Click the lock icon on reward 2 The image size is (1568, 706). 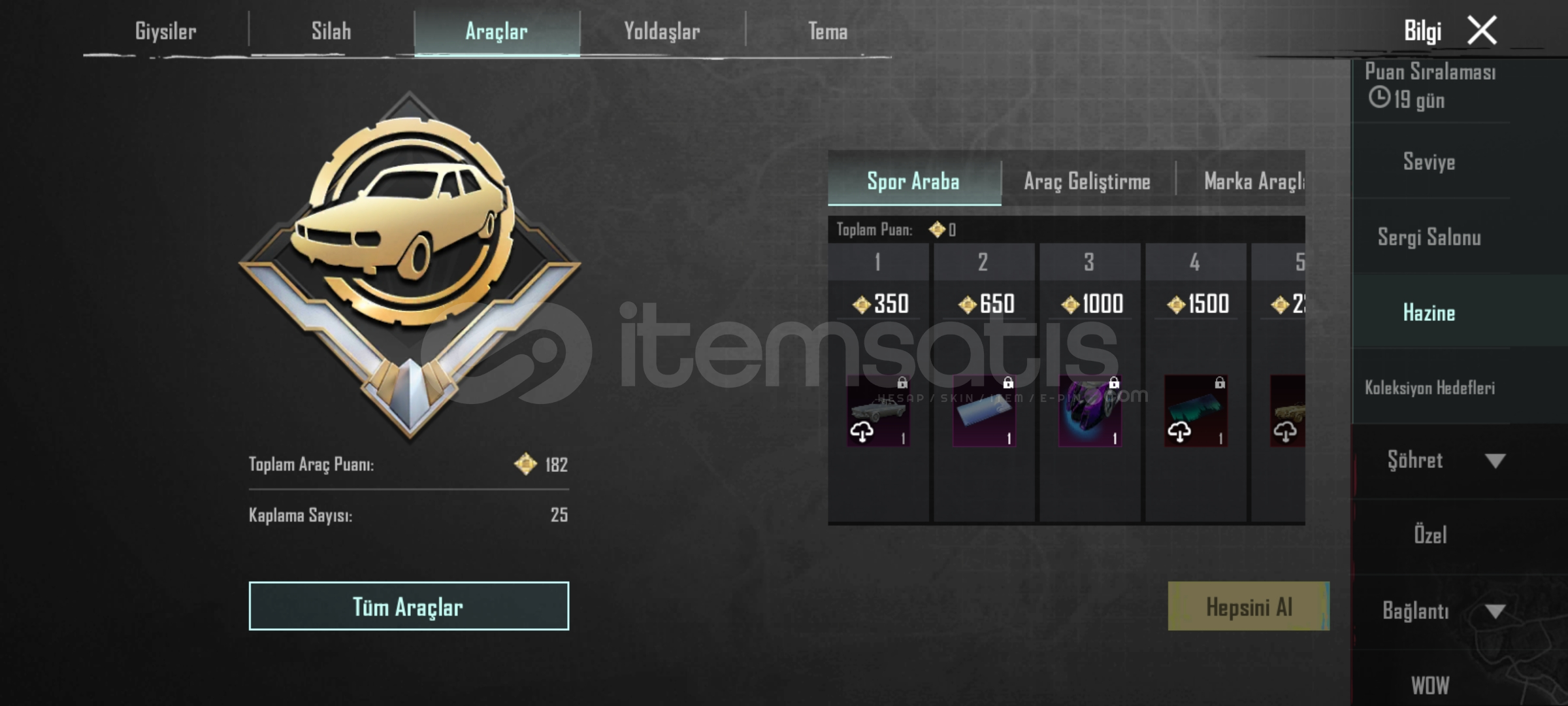click(x=1008, y=382)
